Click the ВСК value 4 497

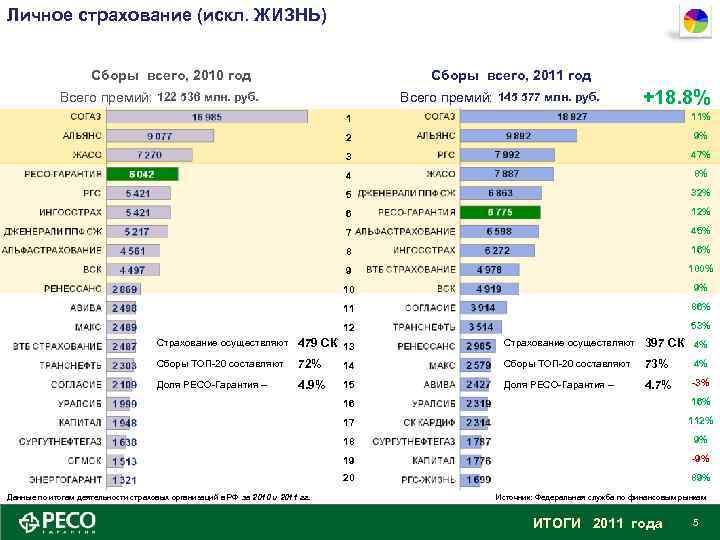[x=132, y=270]
